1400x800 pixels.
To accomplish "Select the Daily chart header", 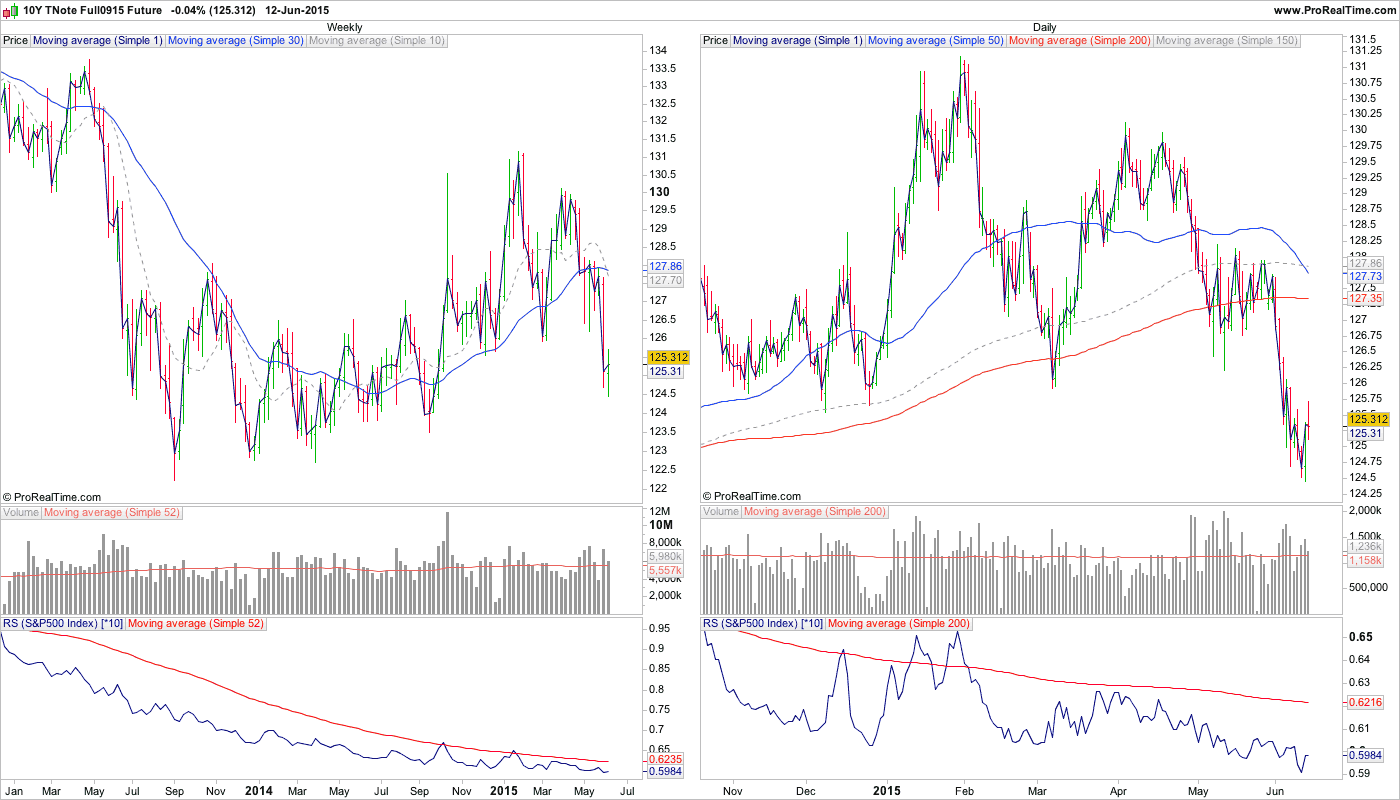I will (1045, 27).
